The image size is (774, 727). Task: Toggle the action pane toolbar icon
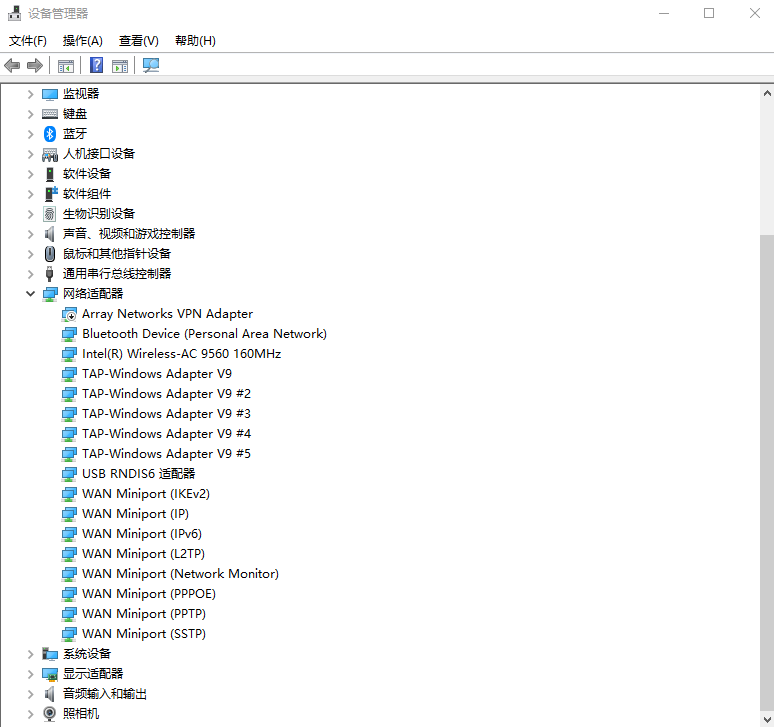pyautogui.click(x=120, y=66)
